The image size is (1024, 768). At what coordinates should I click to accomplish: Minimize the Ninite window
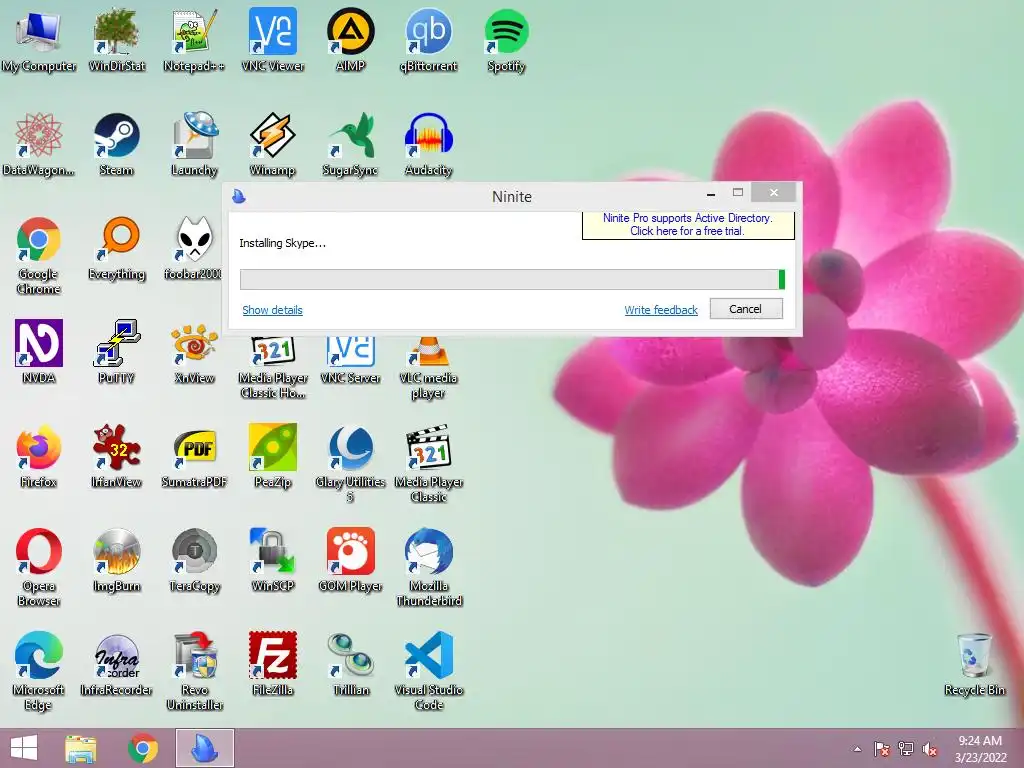point(711,193)
